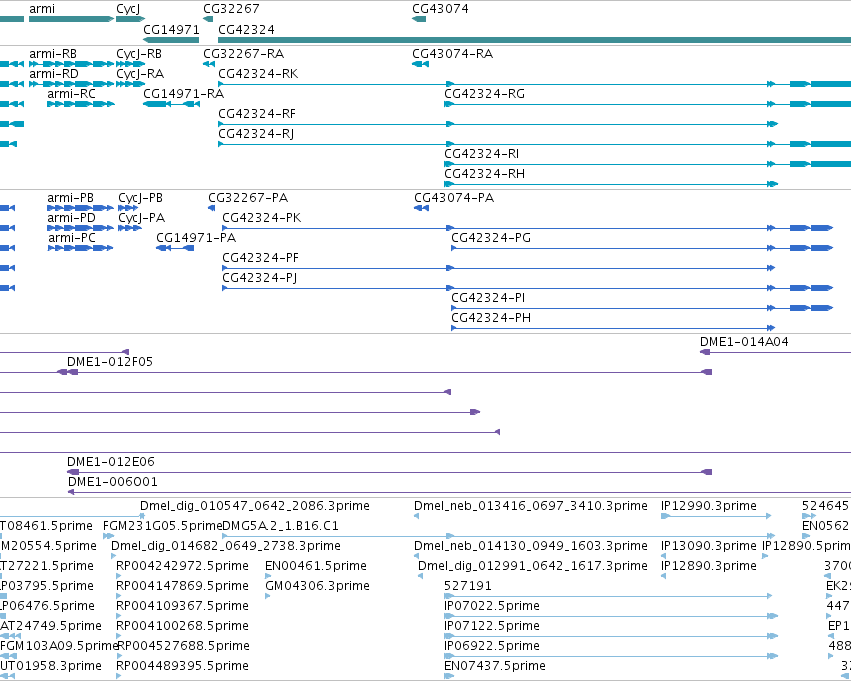Select Dmel_dig_010547_0642_2086.3prime label
The width and height of the screenshot is (851, 681).
click(255, 506)
